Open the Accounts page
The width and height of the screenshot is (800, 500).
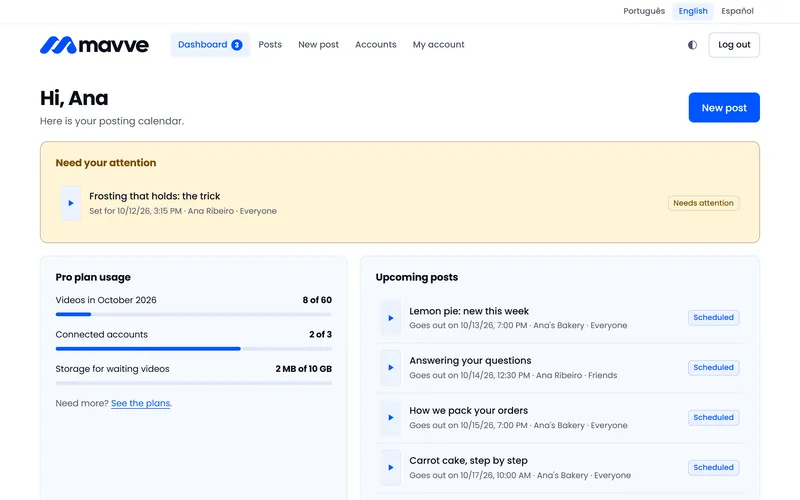[376, 45]
